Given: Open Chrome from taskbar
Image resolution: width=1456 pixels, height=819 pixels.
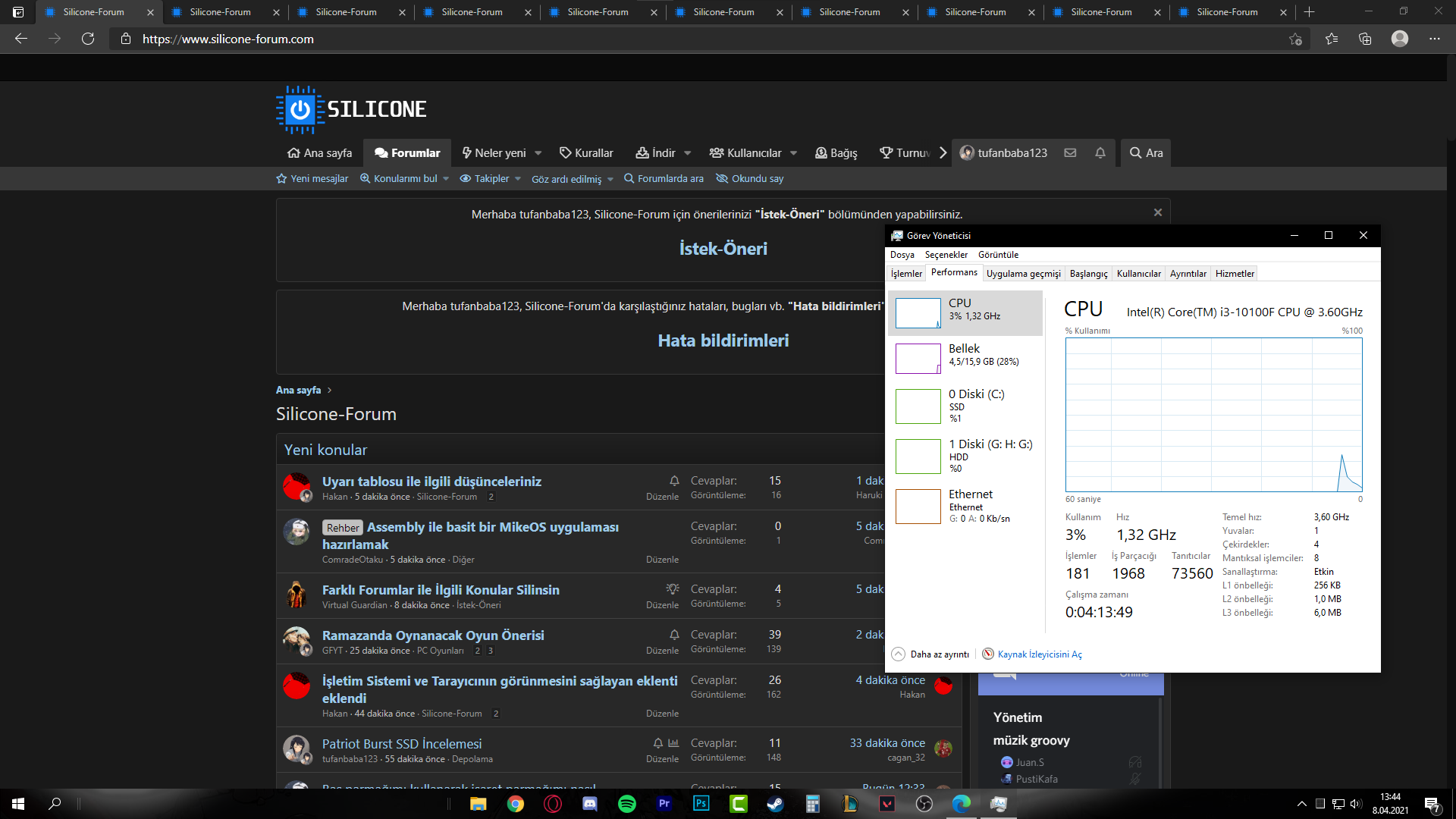Looking at the screenshot, I should pyautogui.click(x=516, y=804).
